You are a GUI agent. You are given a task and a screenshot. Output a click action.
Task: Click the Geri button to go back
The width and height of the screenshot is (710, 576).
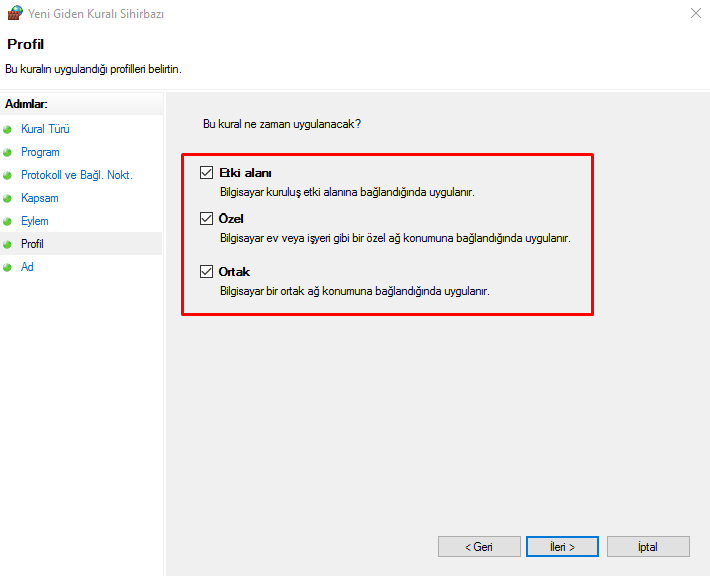[479, 547]
